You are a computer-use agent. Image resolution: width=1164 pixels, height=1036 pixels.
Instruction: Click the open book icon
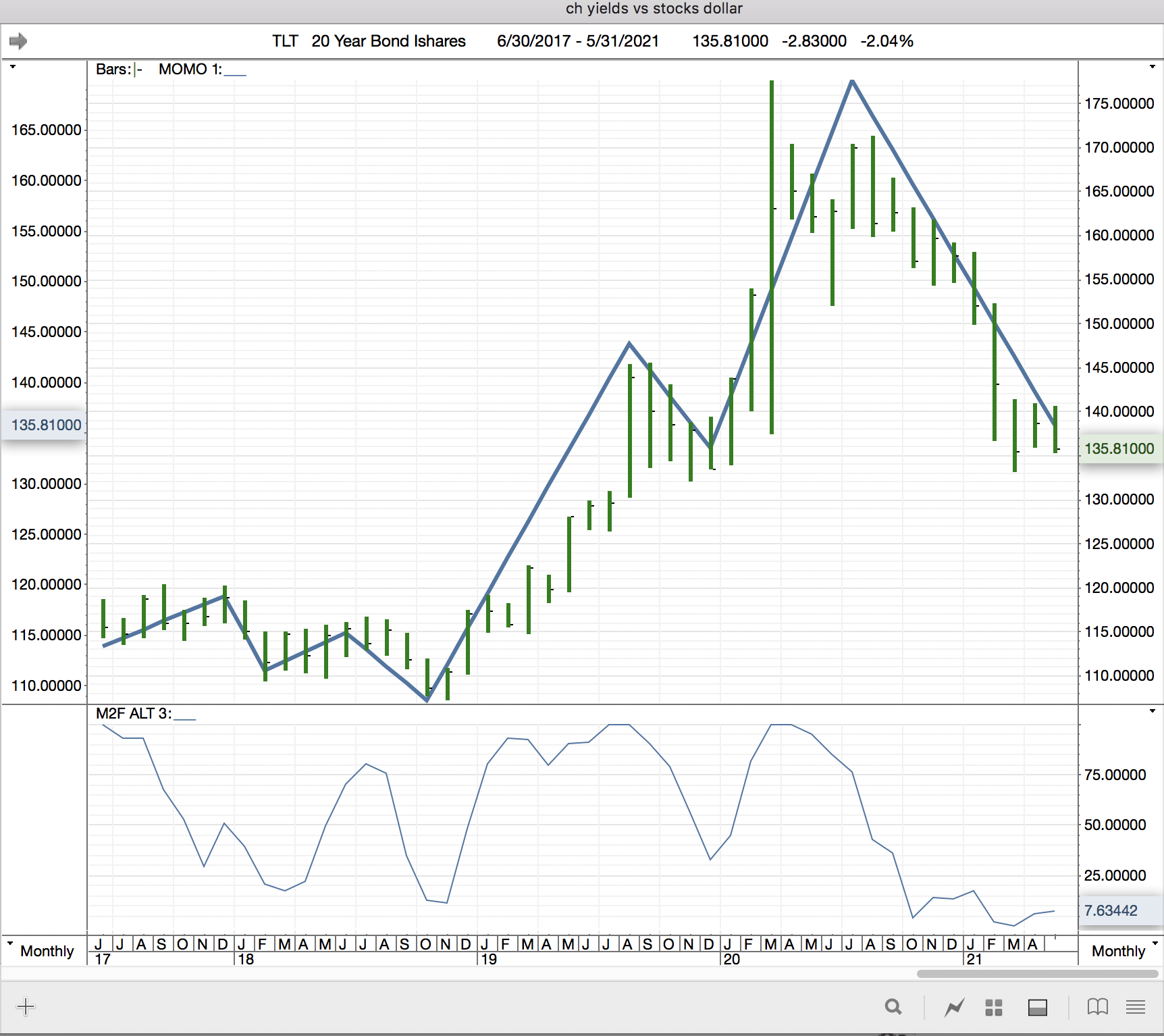(x=1097, y=1007)
